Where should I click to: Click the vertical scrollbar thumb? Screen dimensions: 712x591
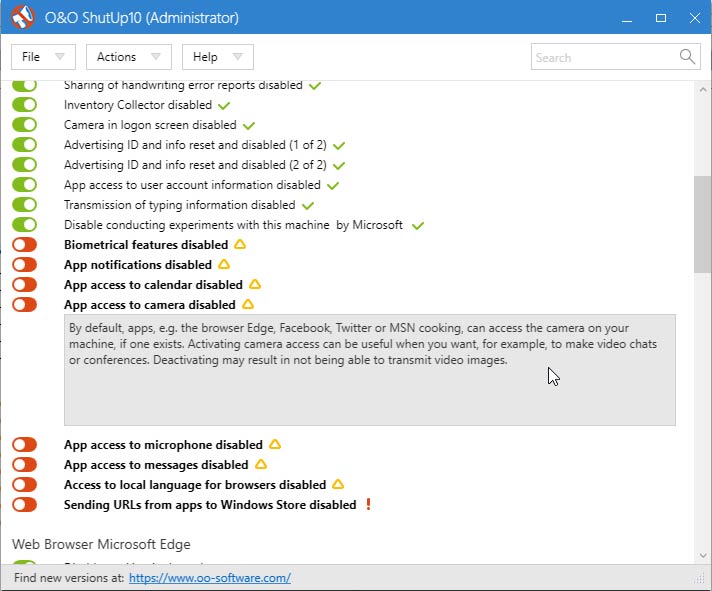(x=702, y=224)
